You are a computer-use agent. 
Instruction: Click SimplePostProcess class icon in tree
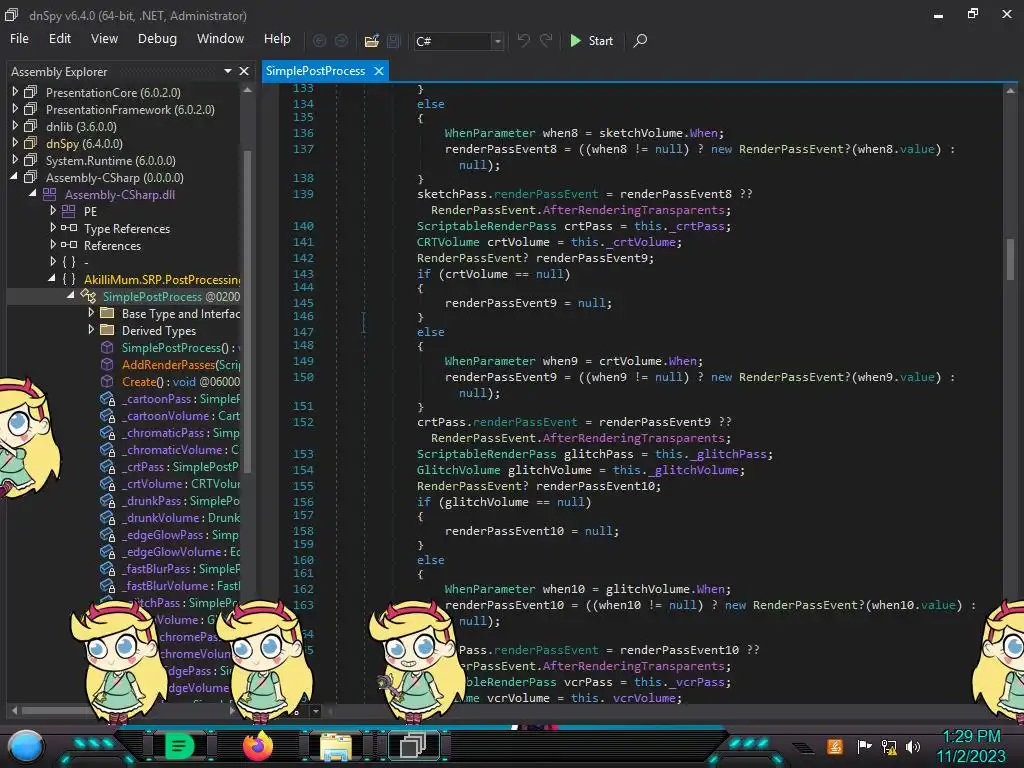tap(88, 296)
